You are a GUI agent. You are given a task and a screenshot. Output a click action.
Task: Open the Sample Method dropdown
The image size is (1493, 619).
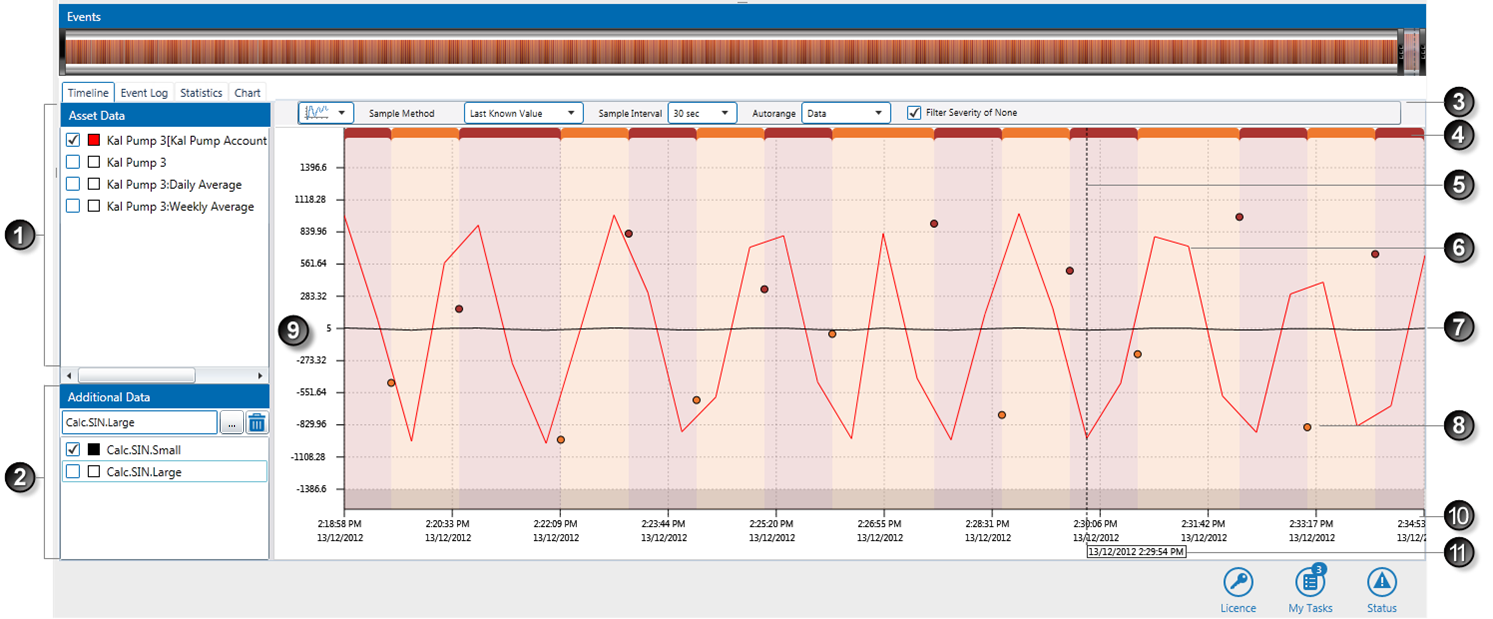(x=523, y=114)
